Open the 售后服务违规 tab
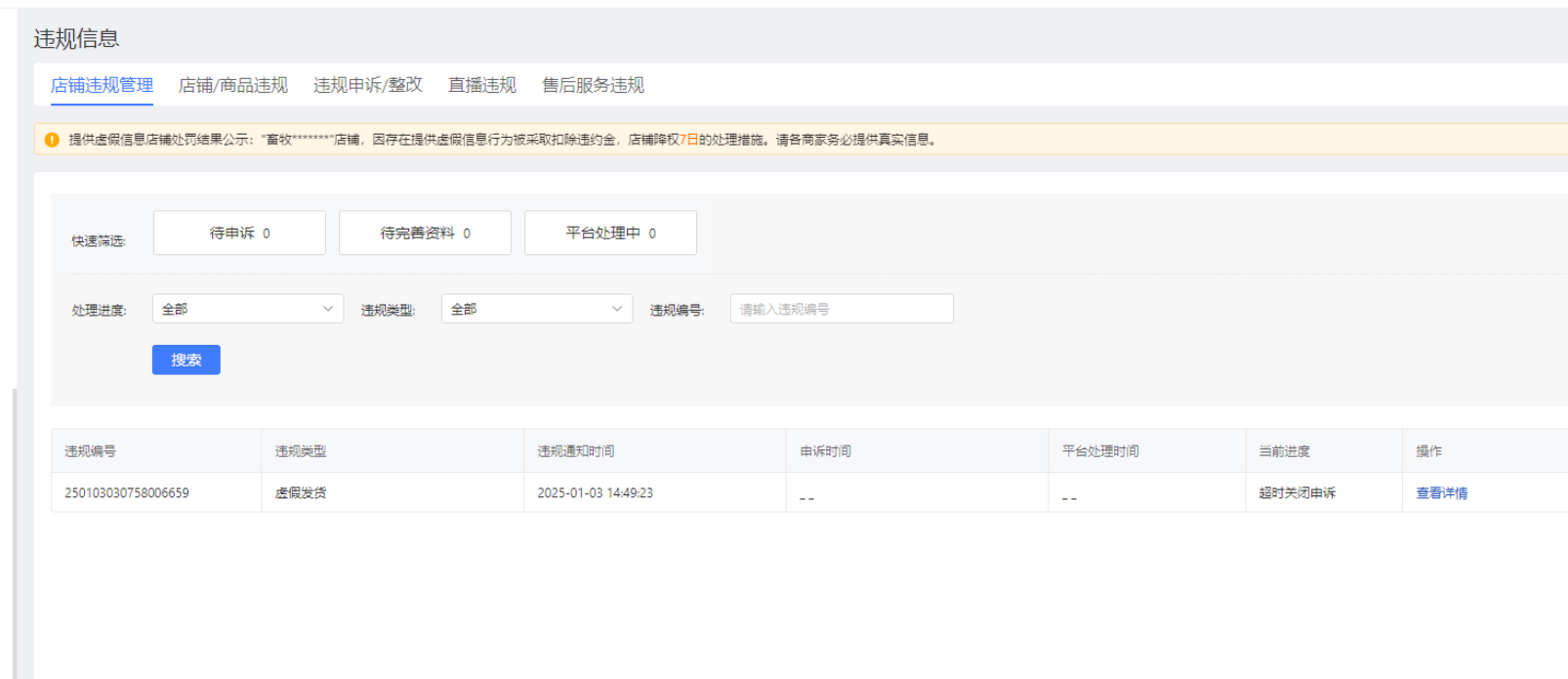This screenshot has height=679, width=1568. [x=593, y=86]
